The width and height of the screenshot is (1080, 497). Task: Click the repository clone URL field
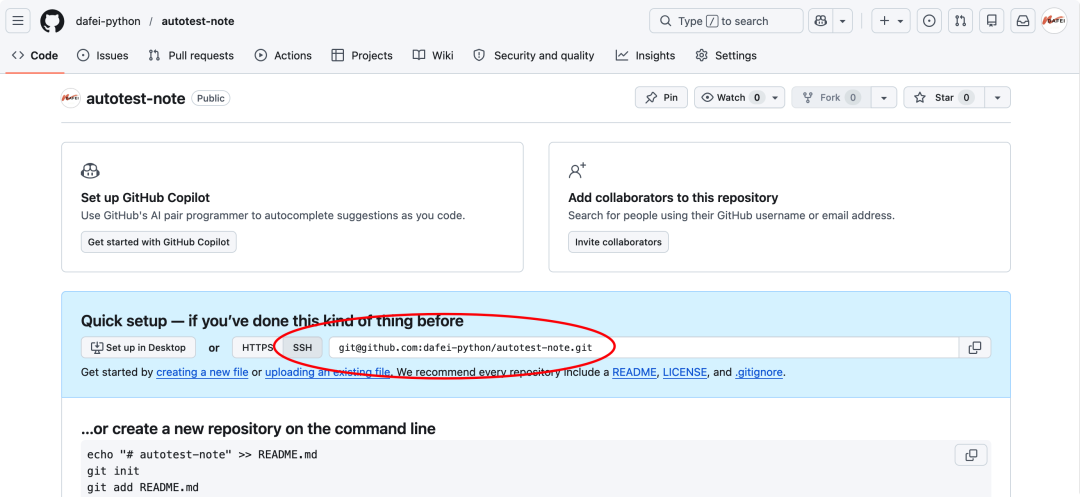click(644, 348)
